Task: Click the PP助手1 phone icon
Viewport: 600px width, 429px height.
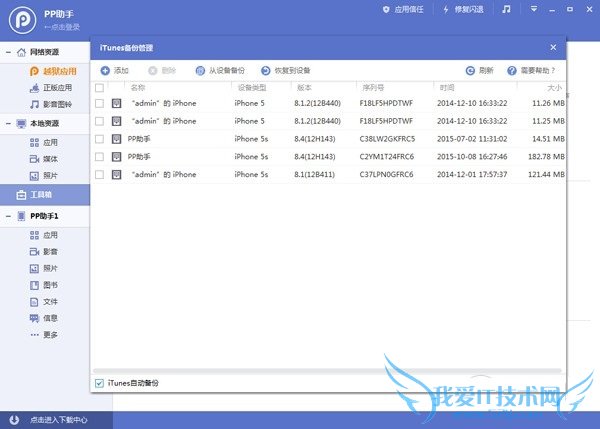Action: pos(21,216)
